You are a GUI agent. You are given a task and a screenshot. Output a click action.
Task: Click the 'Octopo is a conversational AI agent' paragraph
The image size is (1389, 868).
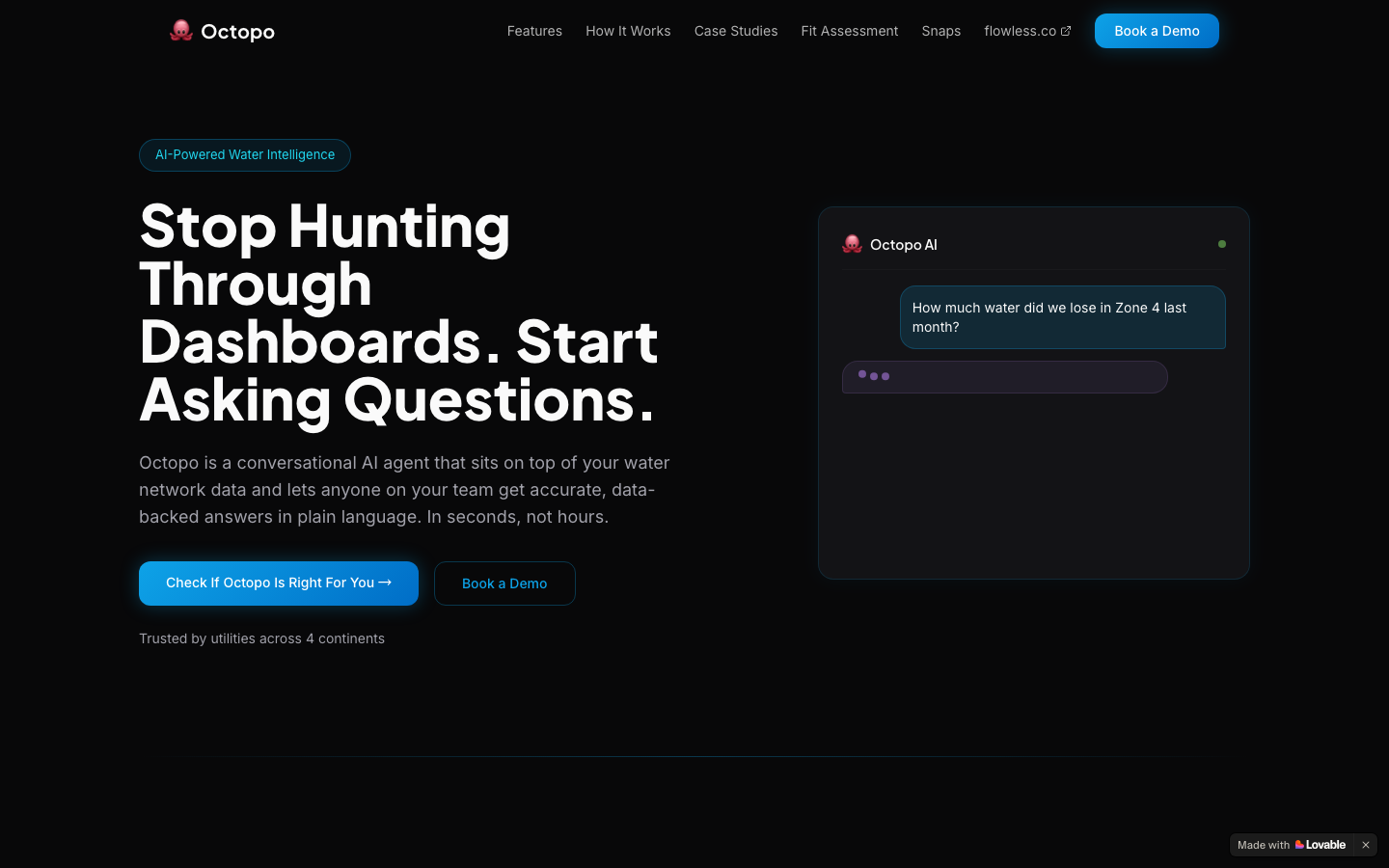click(405, 490)
